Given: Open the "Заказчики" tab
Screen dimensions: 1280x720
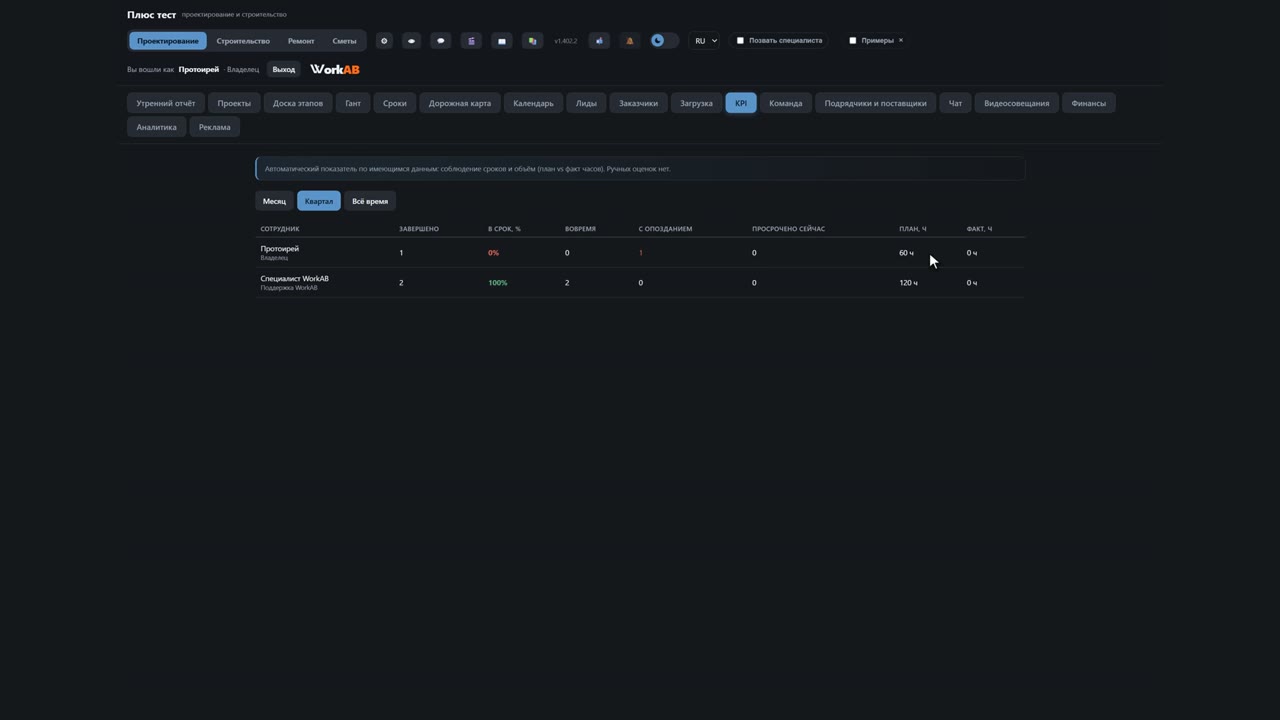Looking at the screenshot, I should click(x=638, y=103).
